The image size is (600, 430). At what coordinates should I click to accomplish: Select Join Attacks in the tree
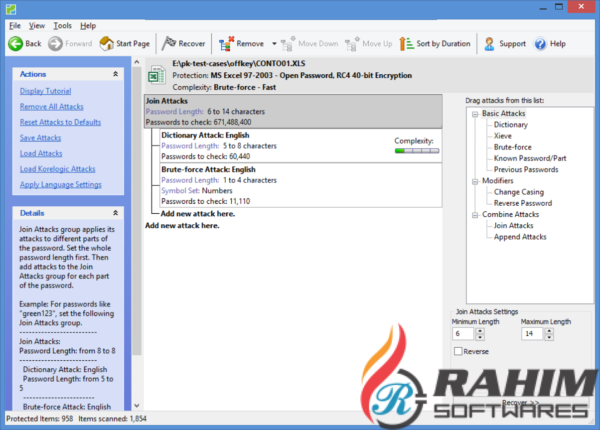click(514, 225)
